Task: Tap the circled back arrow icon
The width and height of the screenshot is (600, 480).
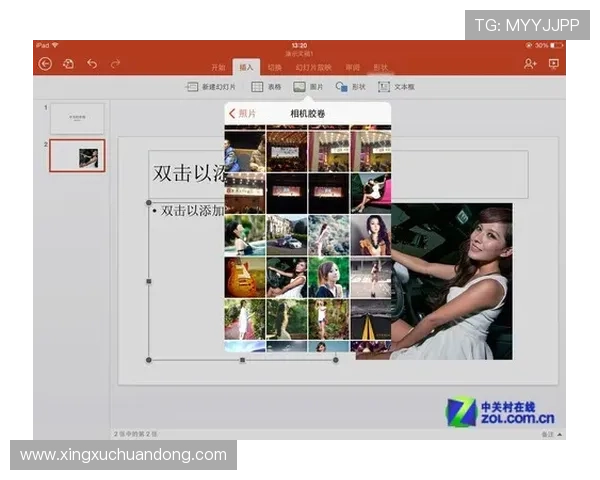Action: (x=45, y=64)
